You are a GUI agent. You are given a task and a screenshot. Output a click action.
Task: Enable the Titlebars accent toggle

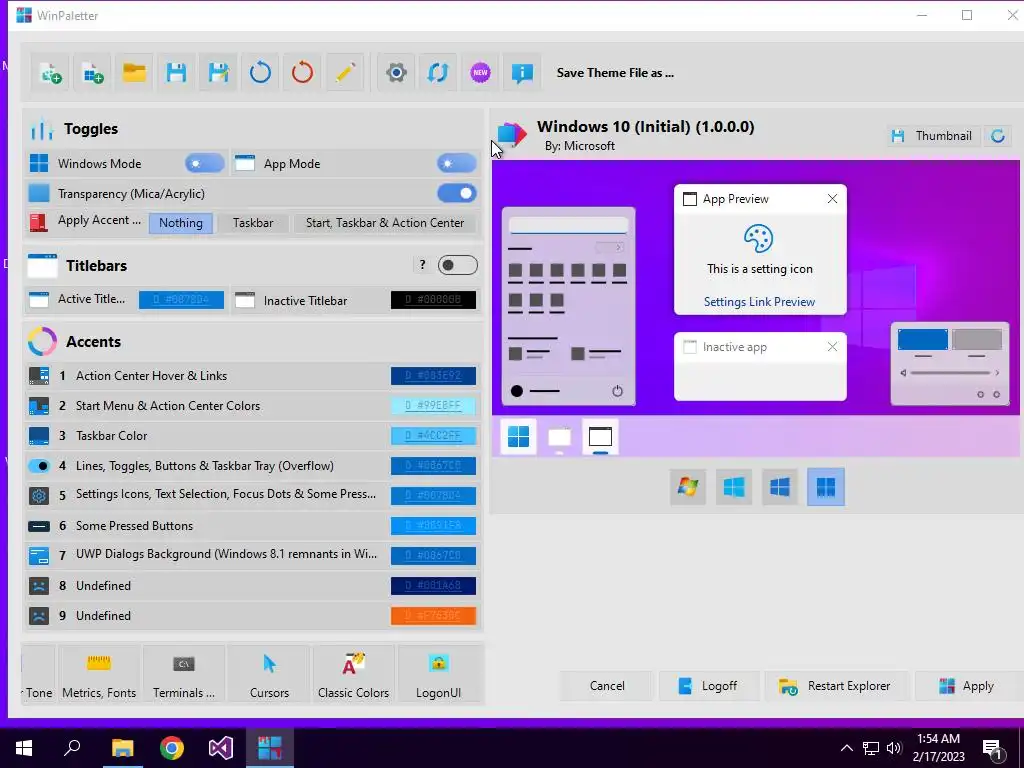[x=457, y=265]
